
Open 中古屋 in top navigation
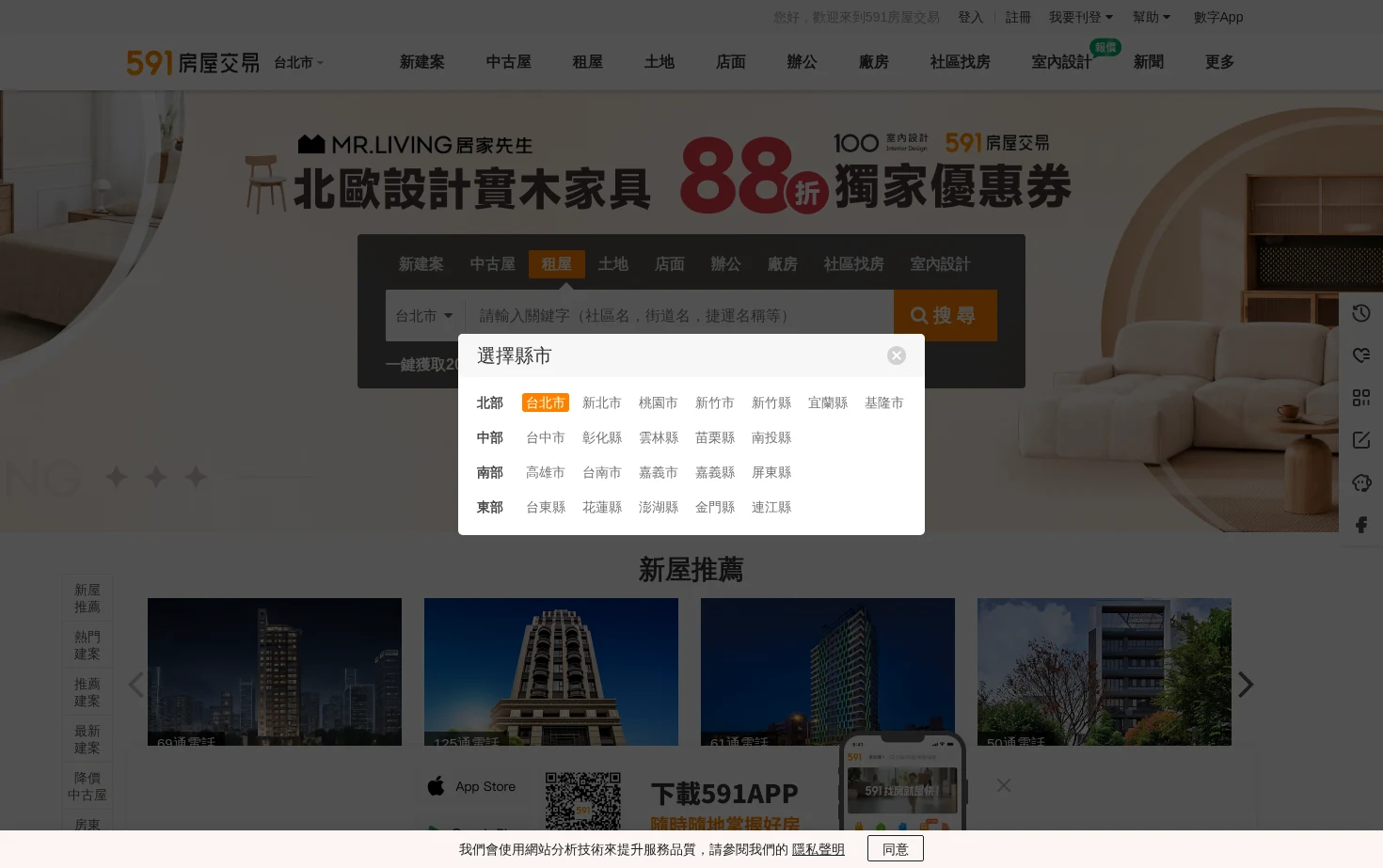tap(508, 62)
